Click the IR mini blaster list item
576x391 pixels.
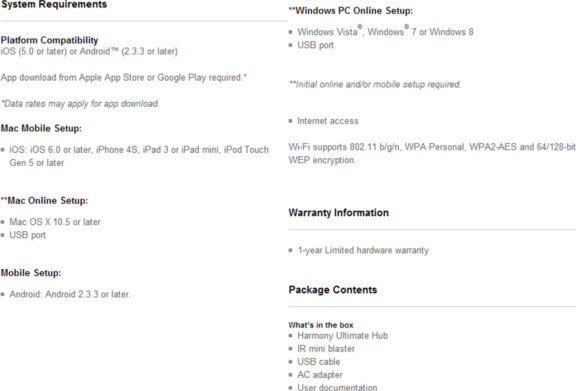coord(326,349)
